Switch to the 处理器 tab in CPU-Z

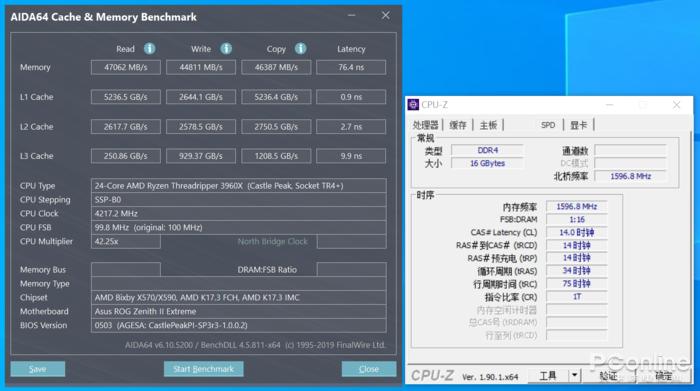425,125
